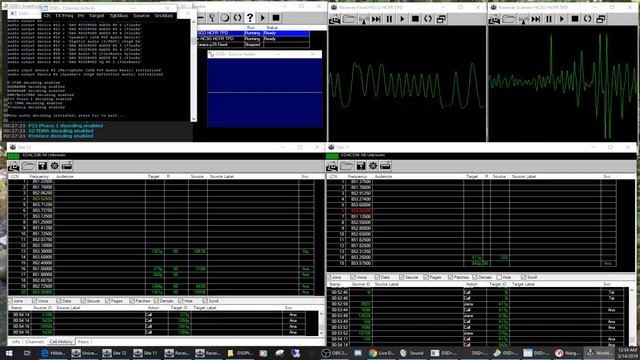Switch to Peers tab in Site 12
Image resolution: width=640 pixels, height=360 pixels.
[83, 342]
